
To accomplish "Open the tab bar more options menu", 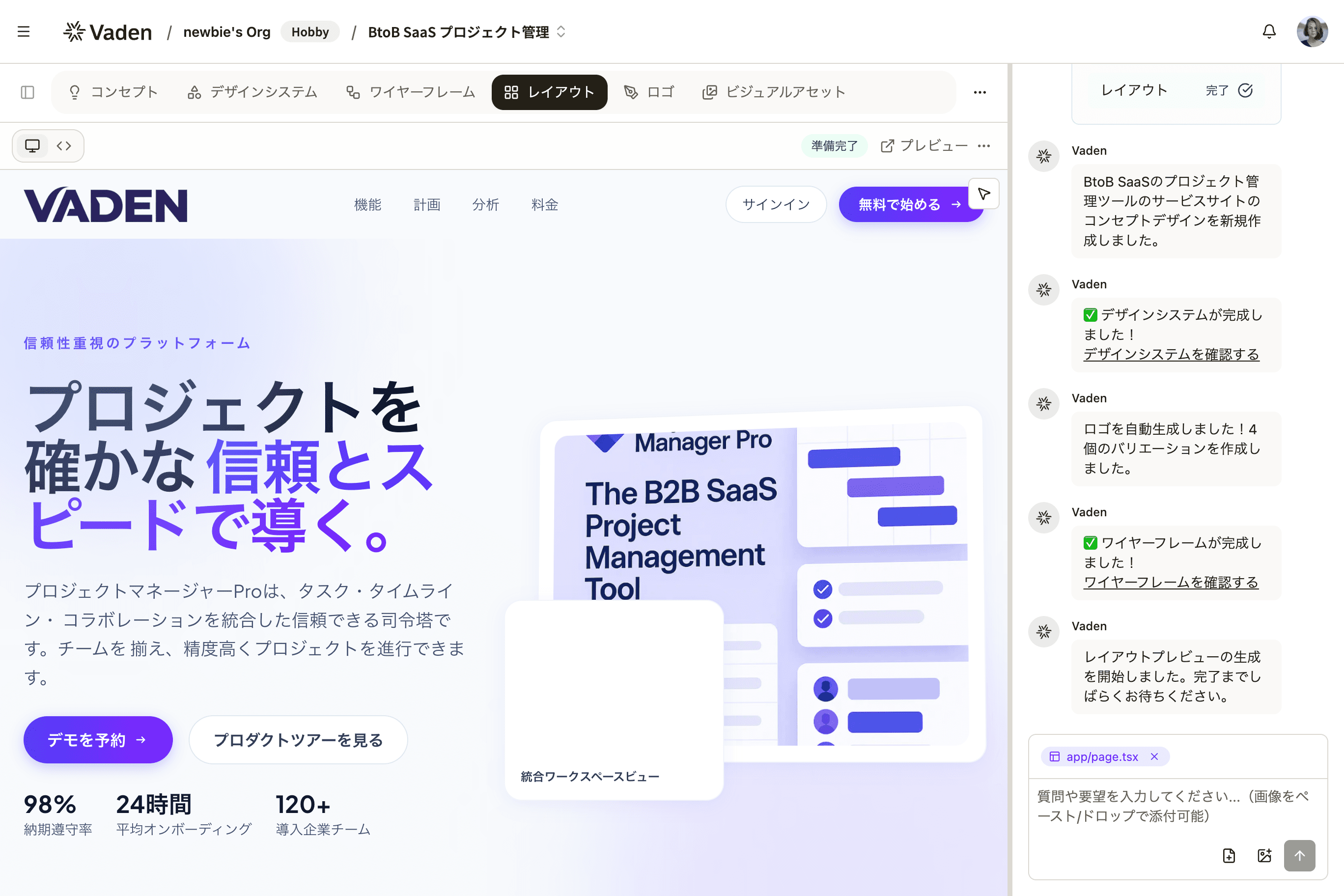I will point(980,92).
